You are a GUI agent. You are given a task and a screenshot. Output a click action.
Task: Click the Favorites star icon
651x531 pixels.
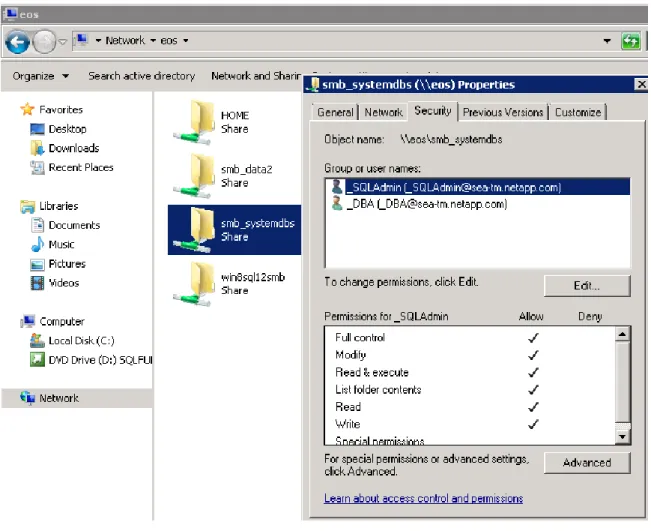[27, 109]
